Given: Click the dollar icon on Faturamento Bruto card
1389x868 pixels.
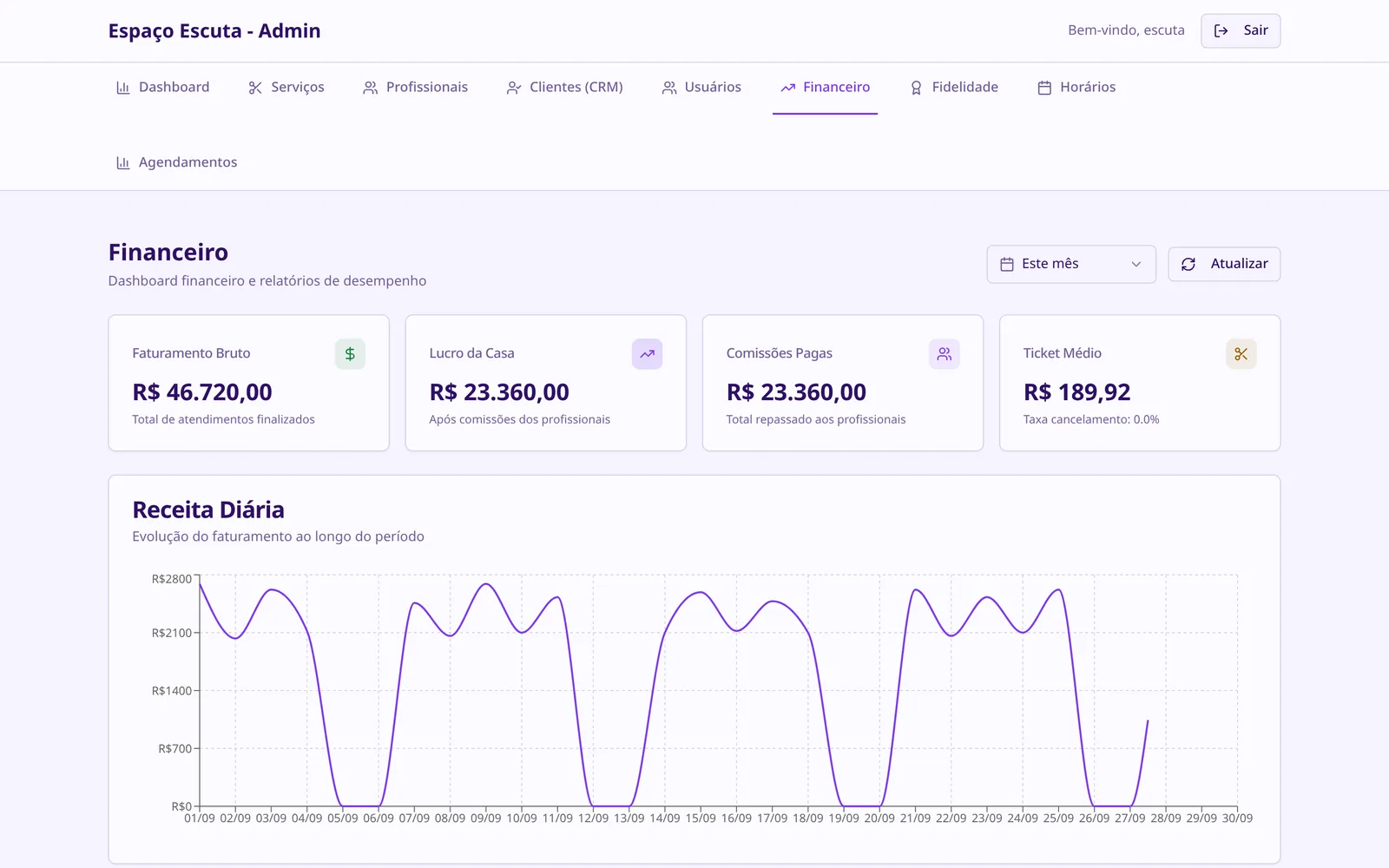Looking at the screenshot, I should (x=350, y=354).
